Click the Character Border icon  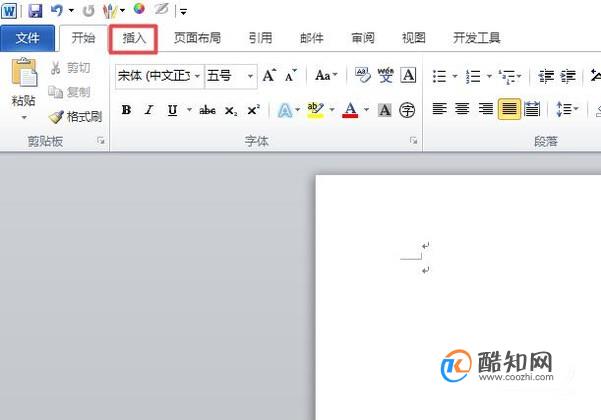pyautogui.click(x=409, y=75)
